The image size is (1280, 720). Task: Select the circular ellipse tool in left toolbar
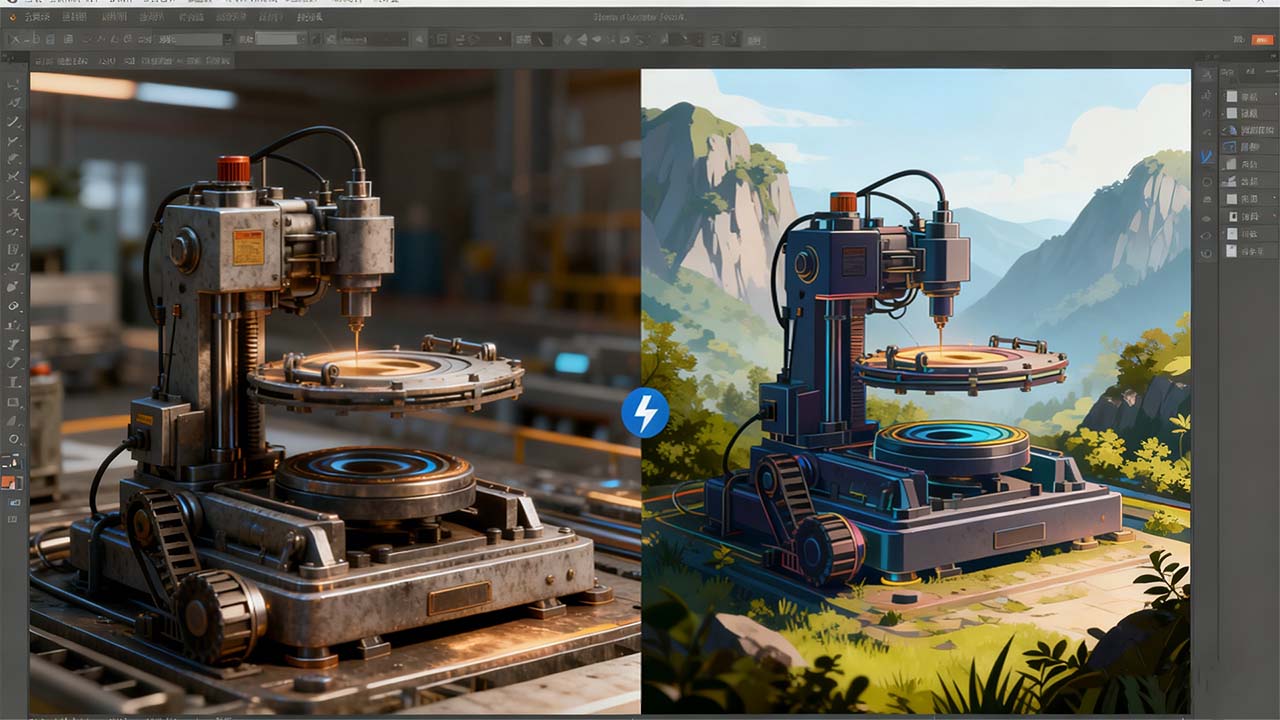[14, 439]
